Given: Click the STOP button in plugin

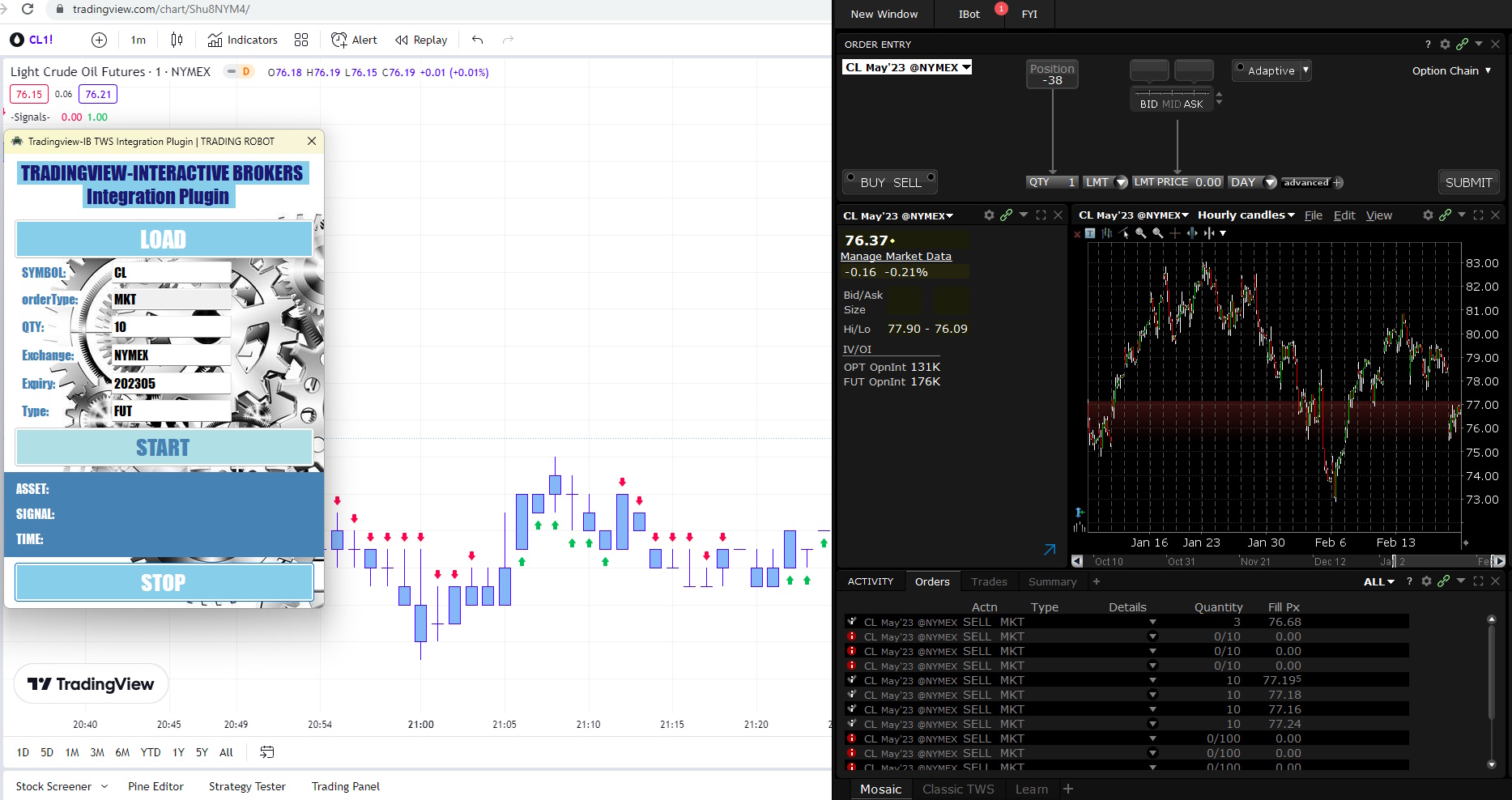Looking at the screenshot, I should [164, 582].
